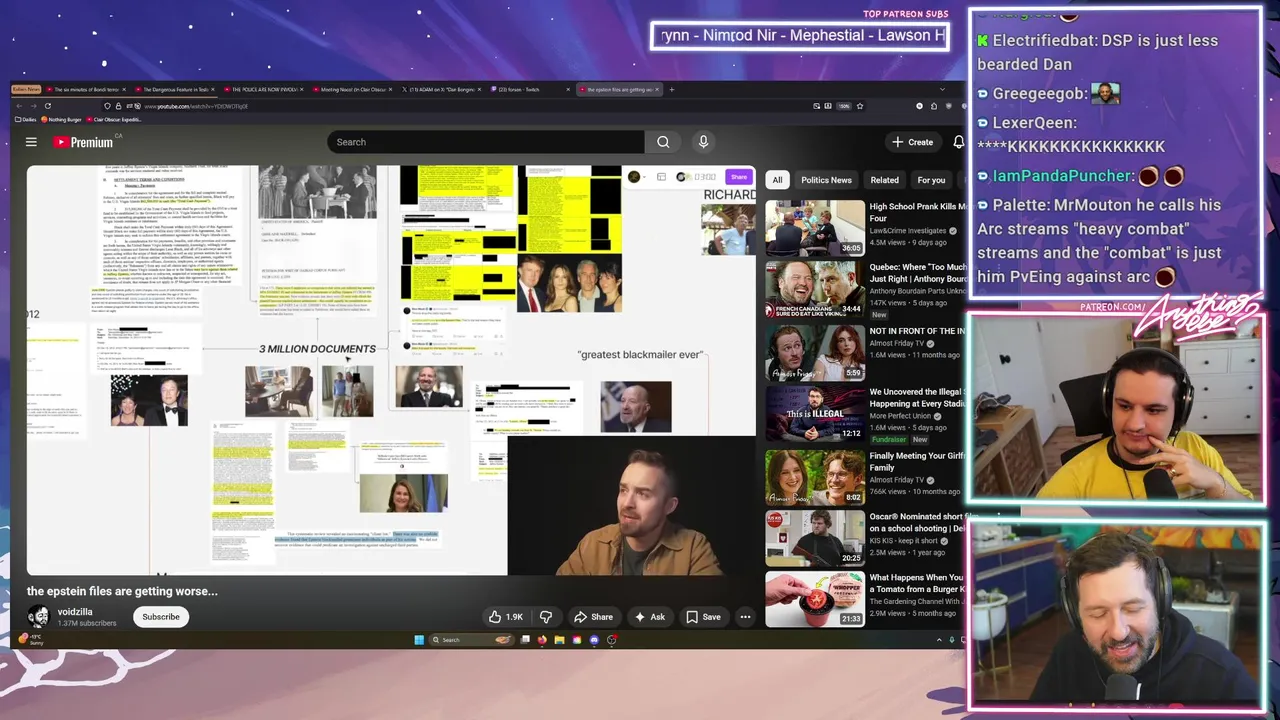Select the For you filter chip

[931, 180]
